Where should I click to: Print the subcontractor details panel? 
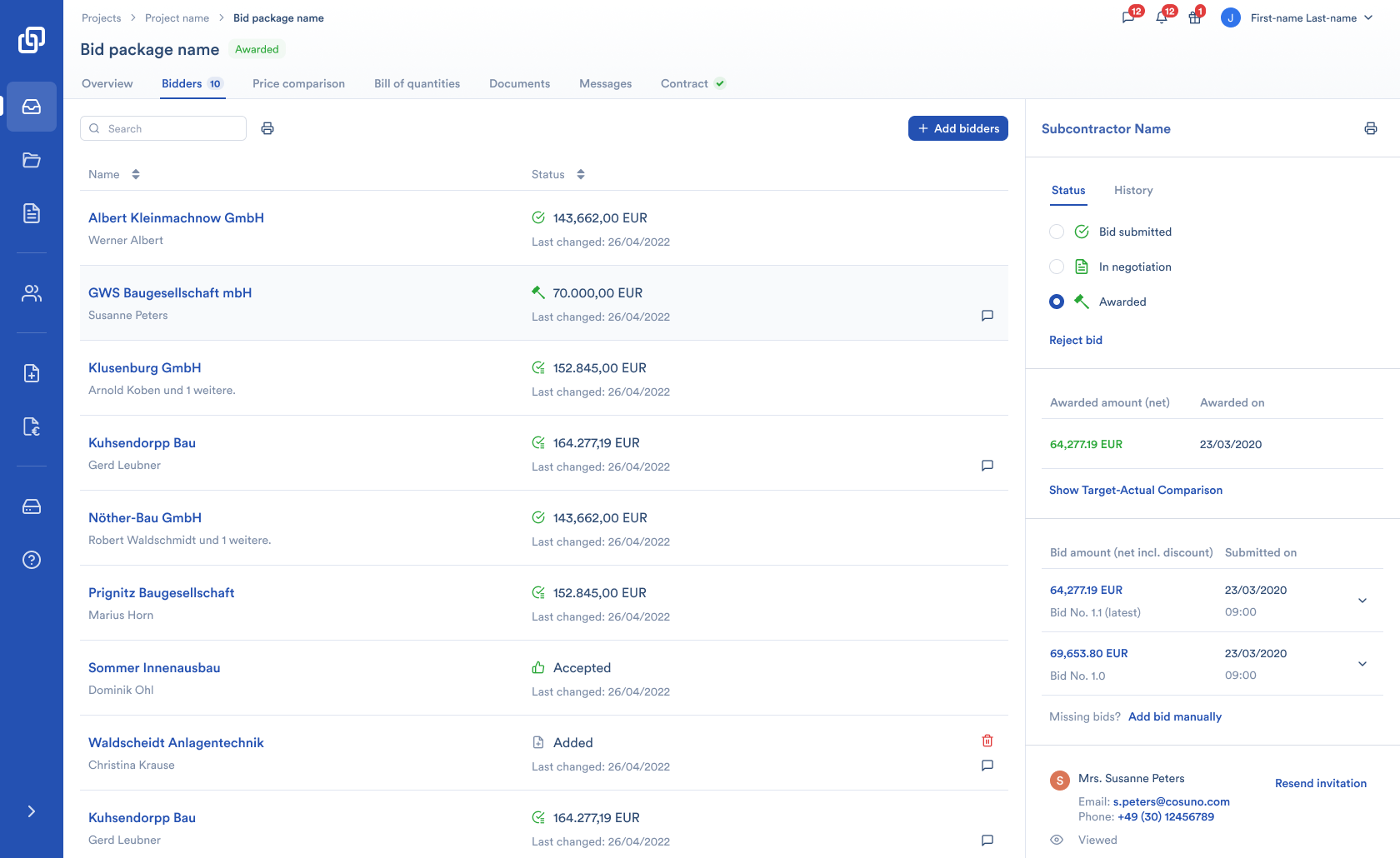tap(1371, 128)
